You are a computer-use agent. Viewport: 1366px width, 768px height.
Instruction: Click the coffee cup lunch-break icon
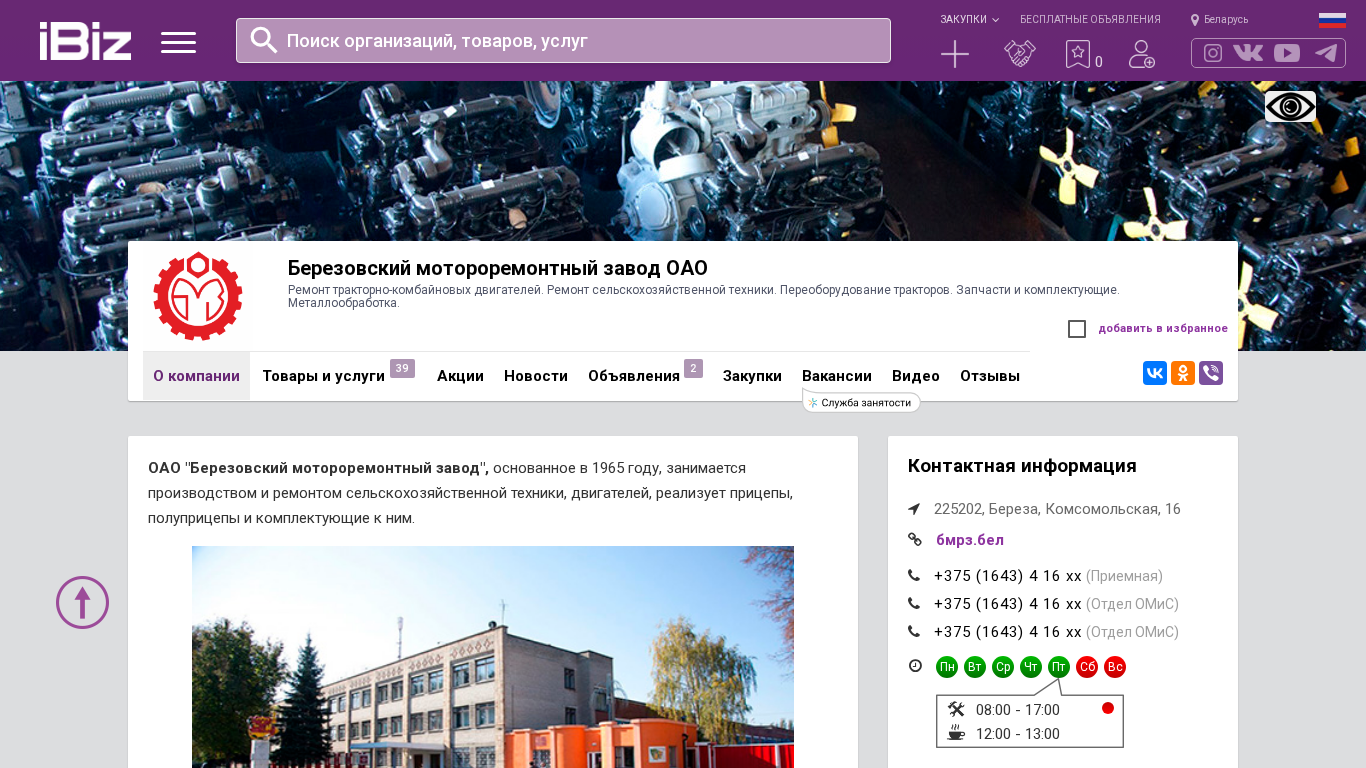point(956,733)
